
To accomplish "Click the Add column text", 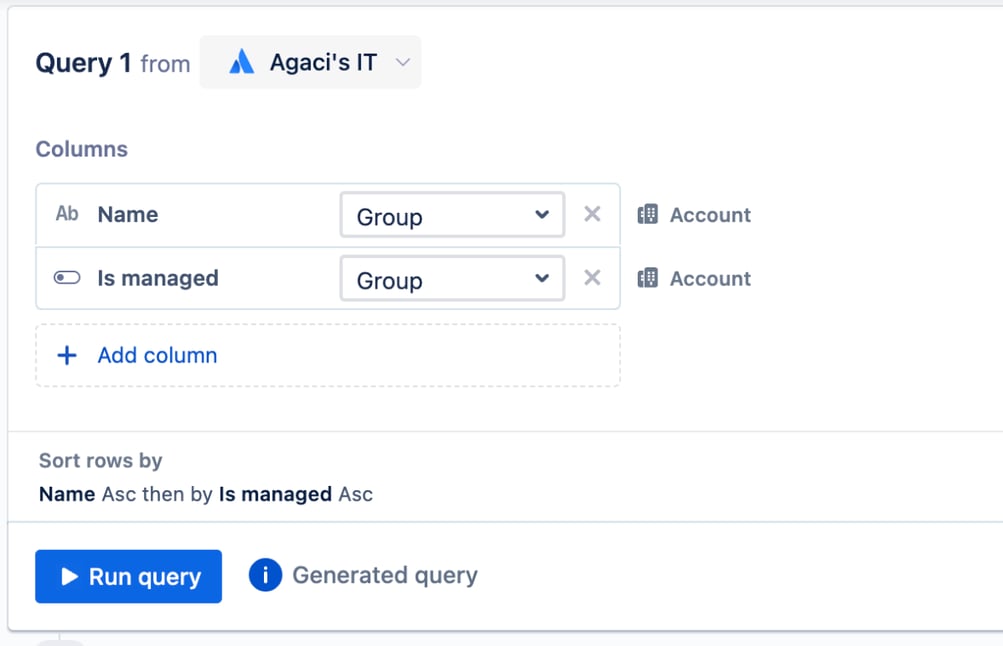I will pyautogui.click(x=157, y=355).
